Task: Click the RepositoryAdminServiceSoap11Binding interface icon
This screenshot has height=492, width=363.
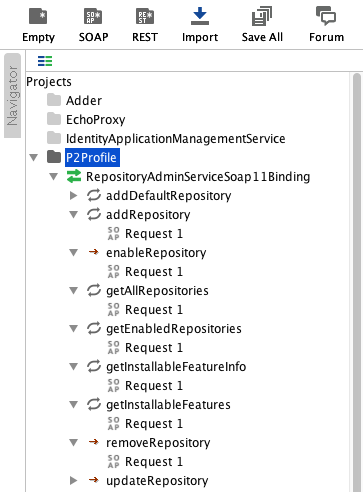Action: point(74,176)
